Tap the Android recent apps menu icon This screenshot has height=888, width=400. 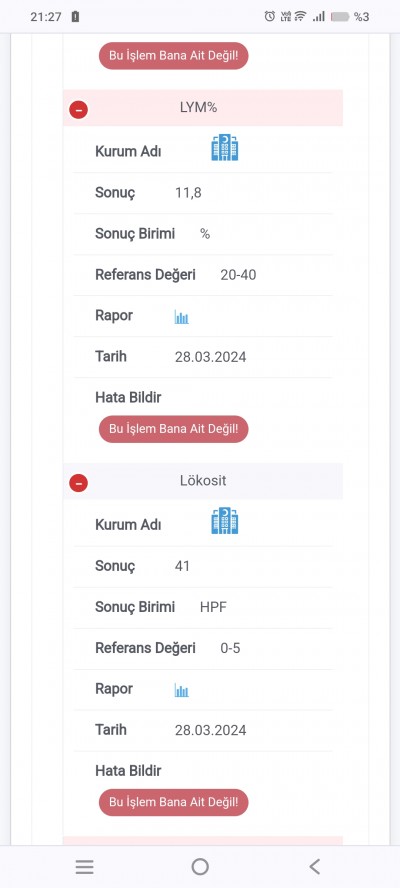[84, 867]
